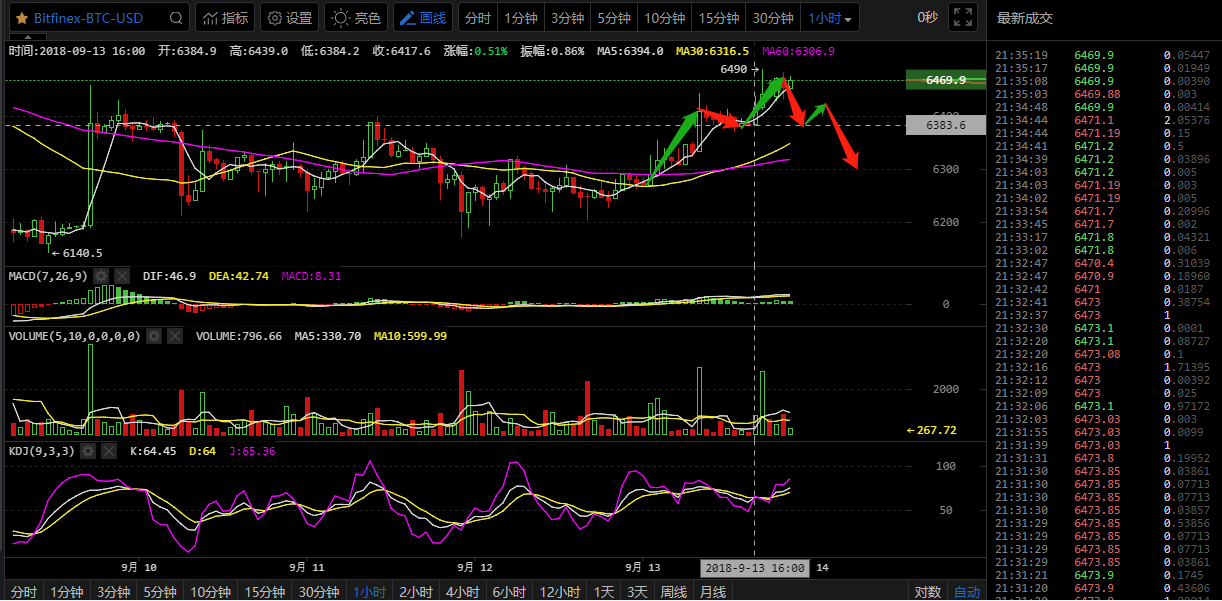This screenshot has height=601, width=1222.
Task: Click the trade row at 21:35:19
Action: (x=1103, y=55)
